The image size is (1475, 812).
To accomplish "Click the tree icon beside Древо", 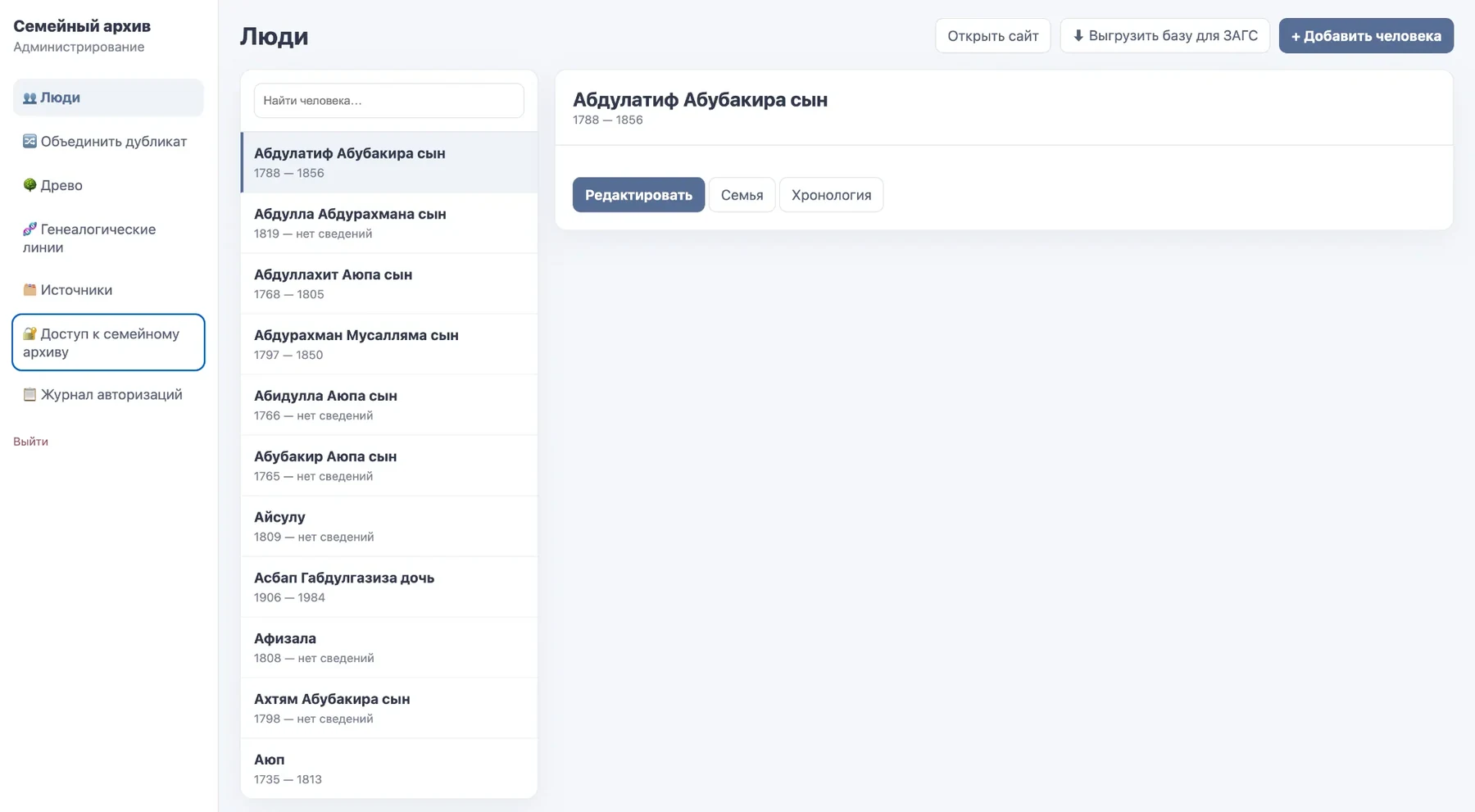I will click(x=29, y=185).
